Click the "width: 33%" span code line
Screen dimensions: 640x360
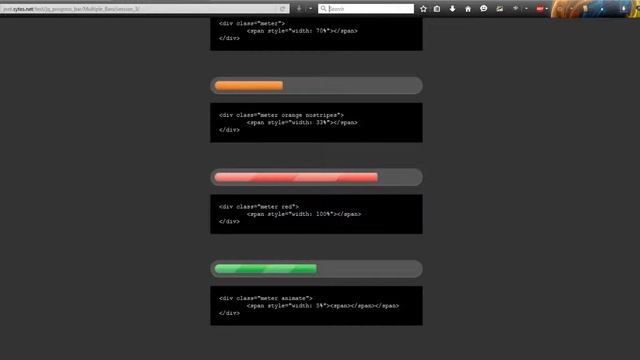[302, 122]
